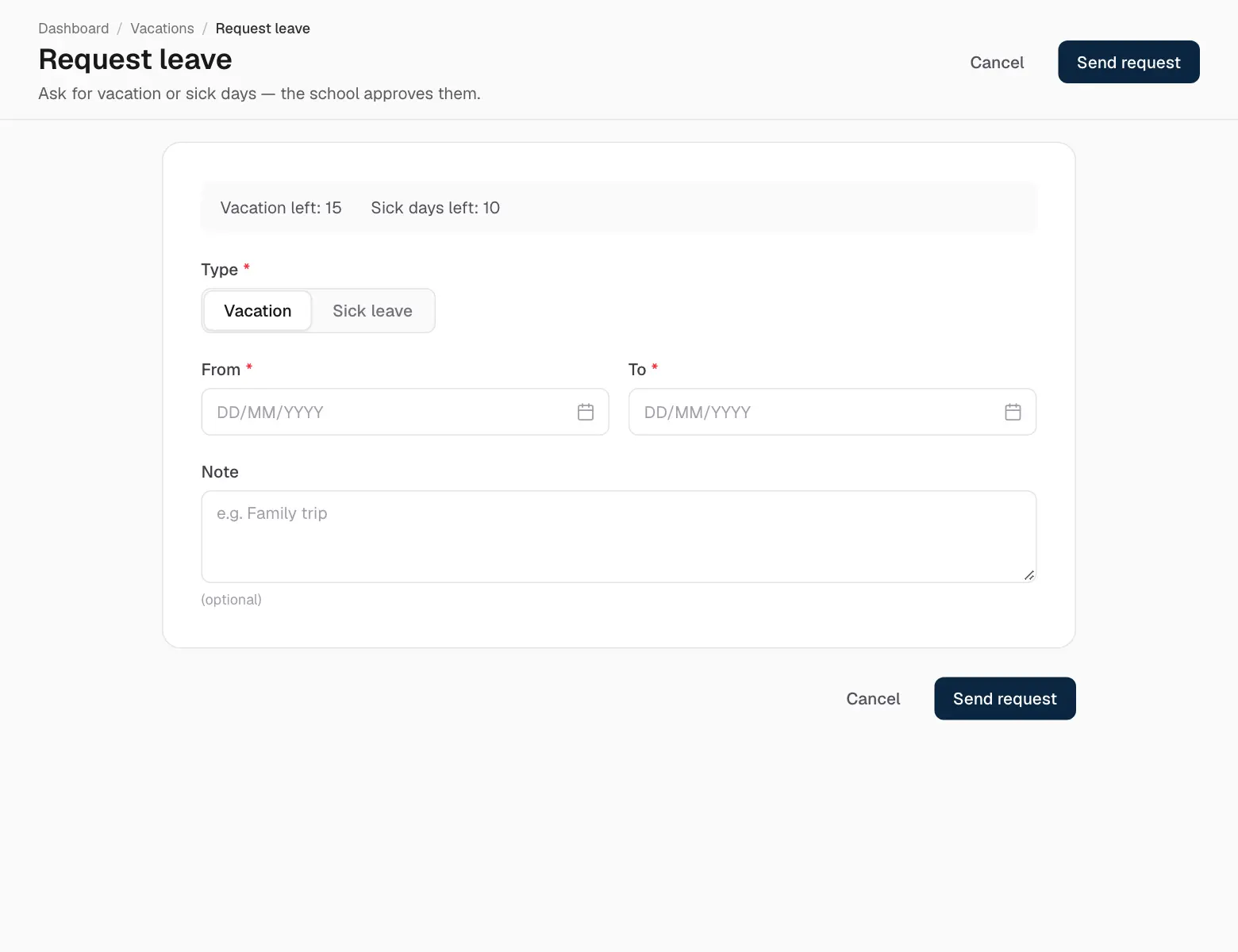Switch leave type to Sick leave

coord(372,311)
